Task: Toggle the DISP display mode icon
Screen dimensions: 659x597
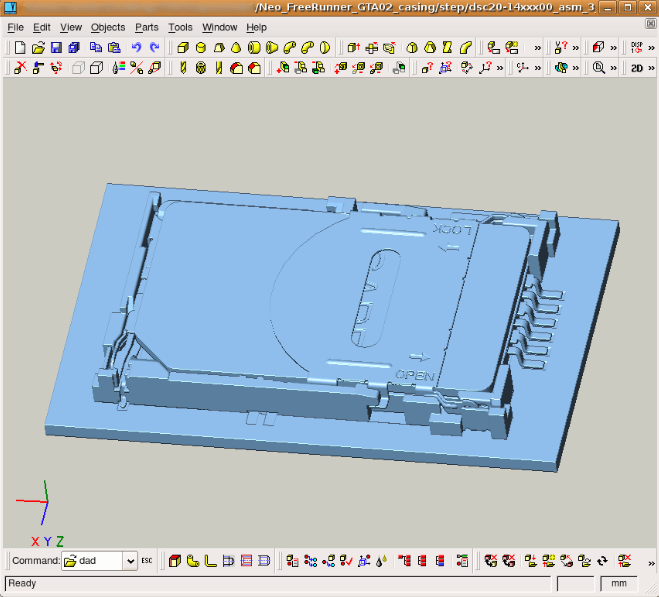Action: tap(637, 47)
